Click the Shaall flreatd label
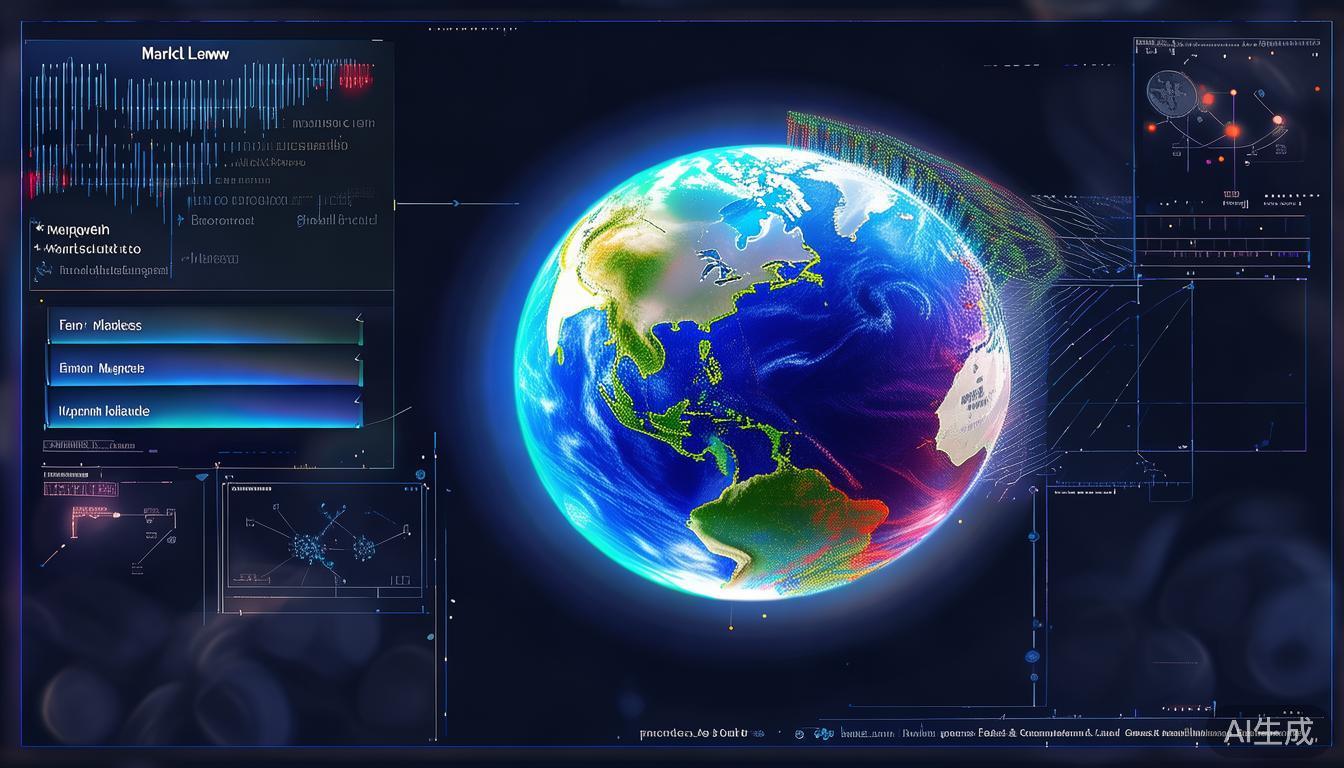 pyautogui.click(x=336, y=220)
